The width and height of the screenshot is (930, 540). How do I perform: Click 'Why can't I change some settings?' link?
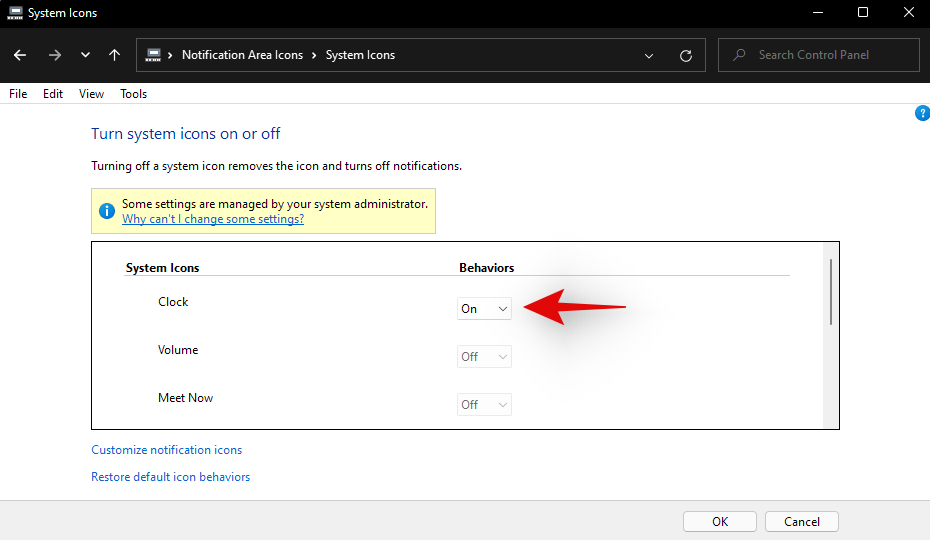(x=212, y=218)
